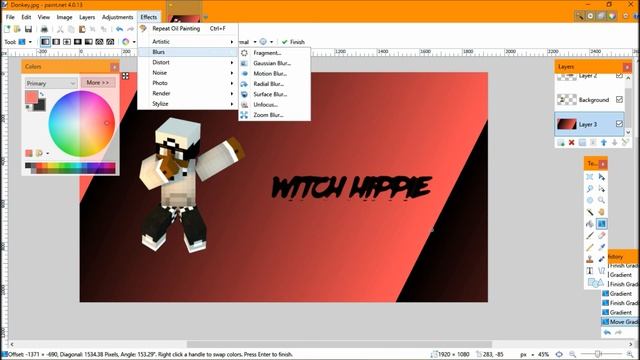Click the Save icon in toolbar
Screen dimensions: 640x360
(x=28, y=29)
